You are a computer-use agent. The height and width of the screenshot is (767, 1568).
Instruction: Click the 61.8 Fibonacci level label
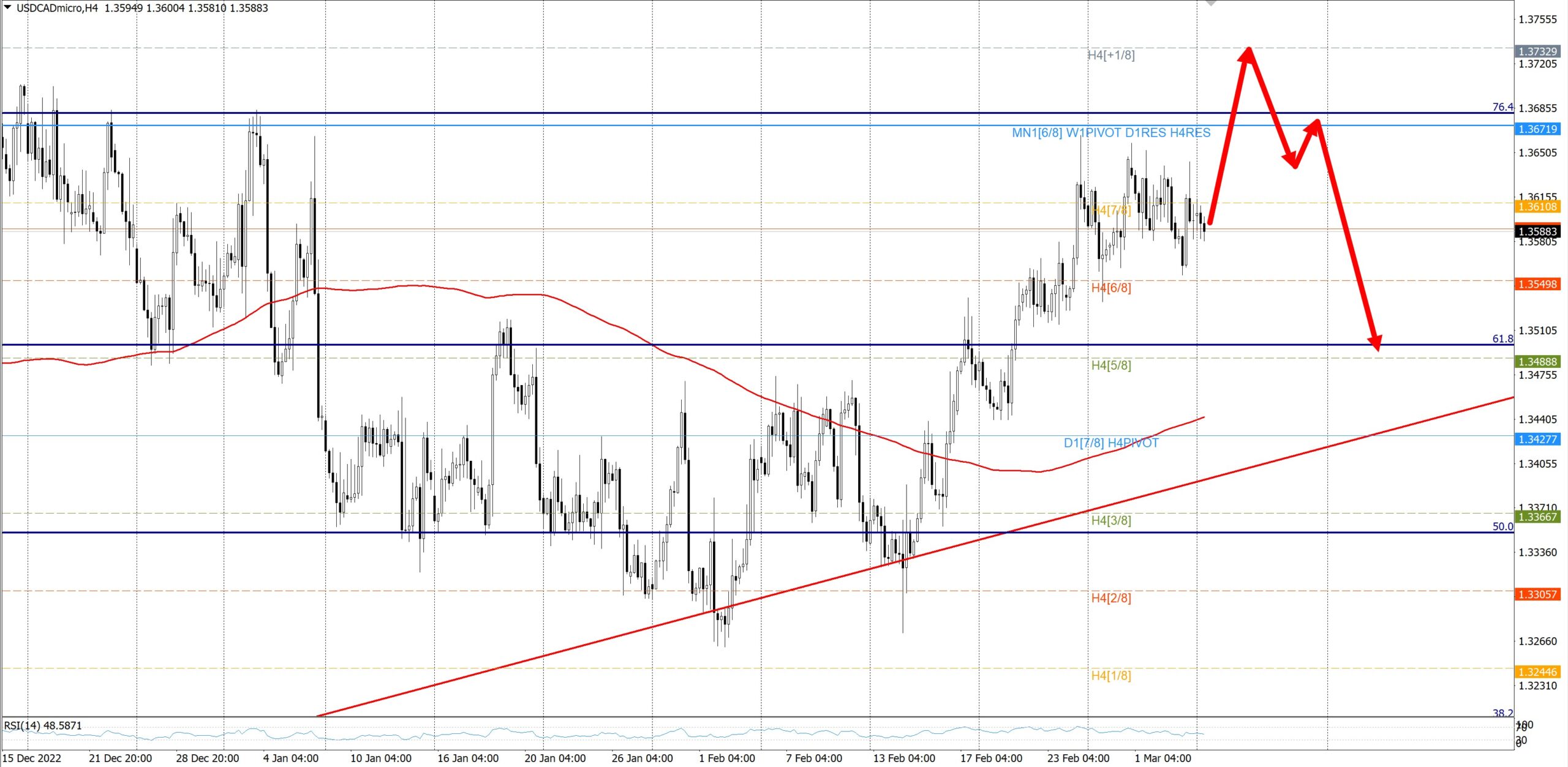pos(1502,339)
